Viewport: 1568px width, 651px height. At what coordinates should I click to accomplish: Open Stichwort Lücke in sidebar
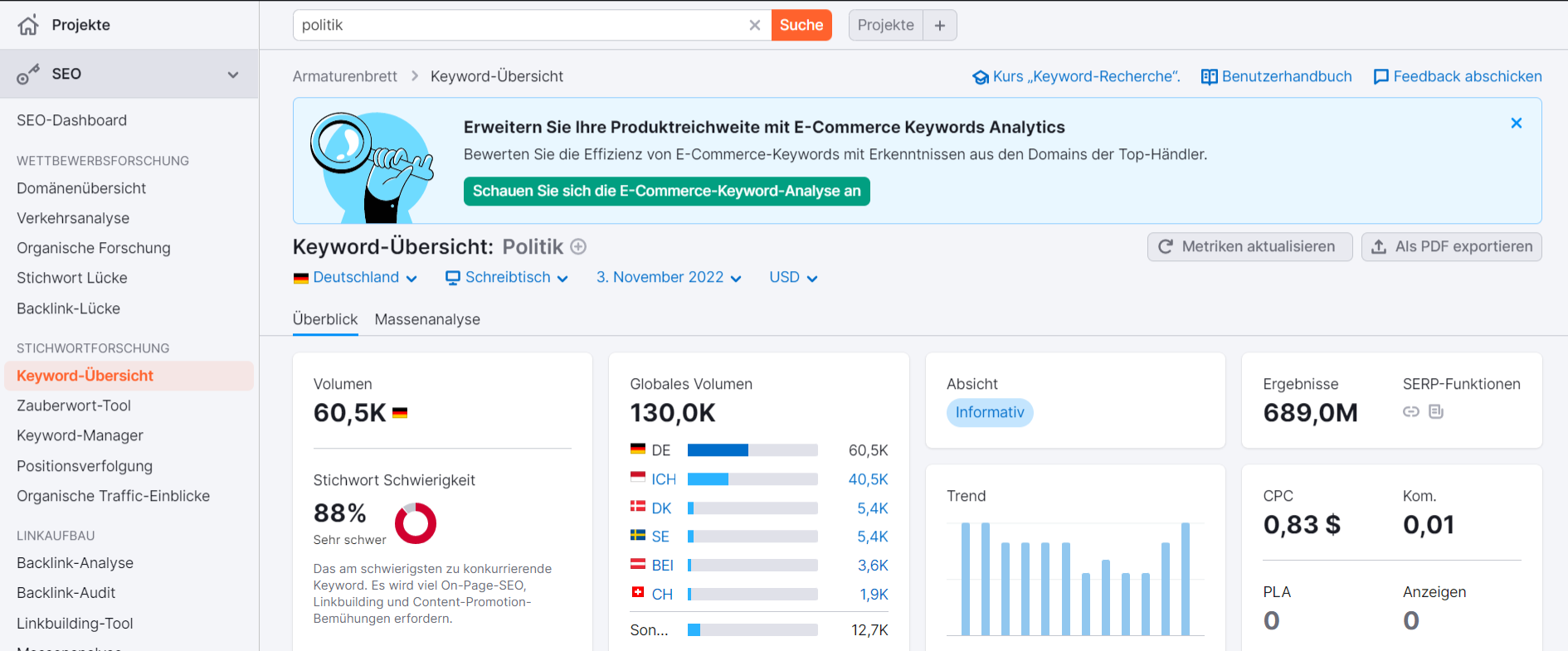pyautogui.click(x=72, y=278)
